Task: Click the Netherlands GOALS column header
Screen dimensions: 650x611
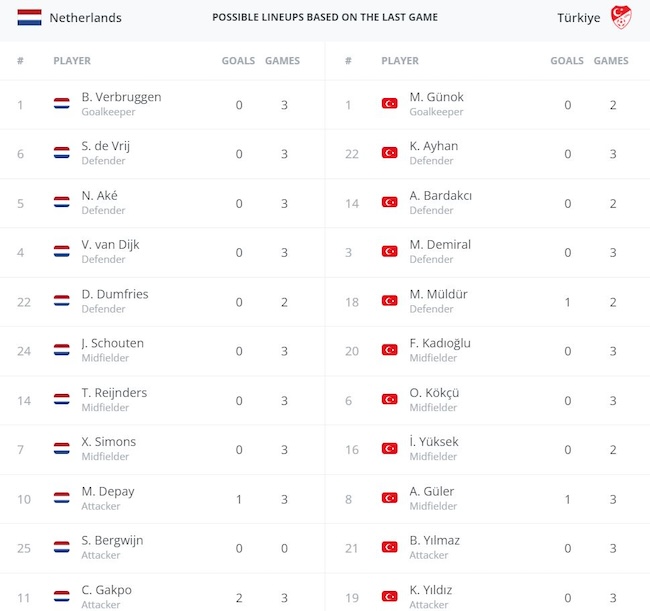Action: click(x=238, y=61)
